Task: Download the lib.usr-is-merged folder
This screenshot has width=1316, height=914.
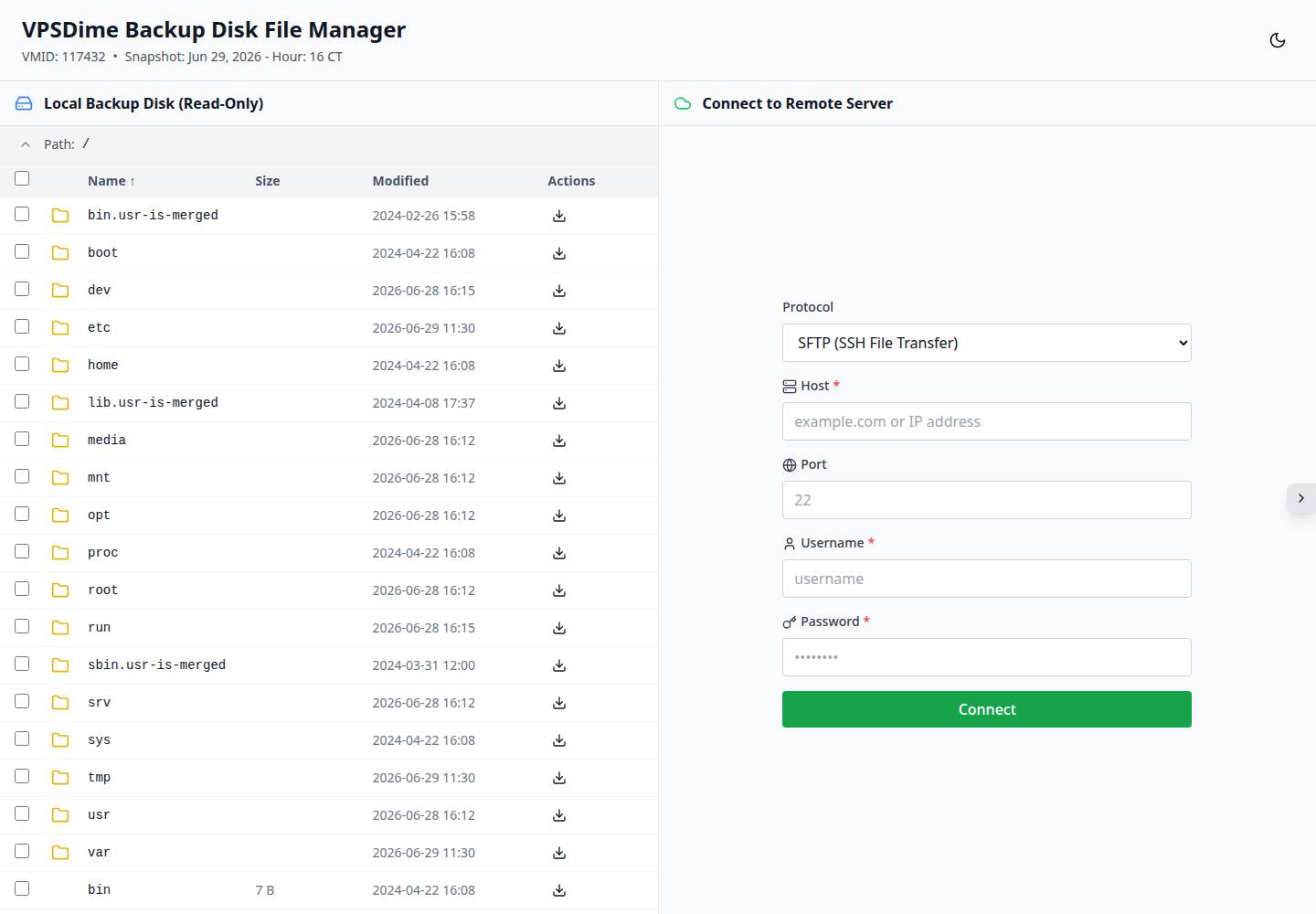Action: [x=559, y=403]
